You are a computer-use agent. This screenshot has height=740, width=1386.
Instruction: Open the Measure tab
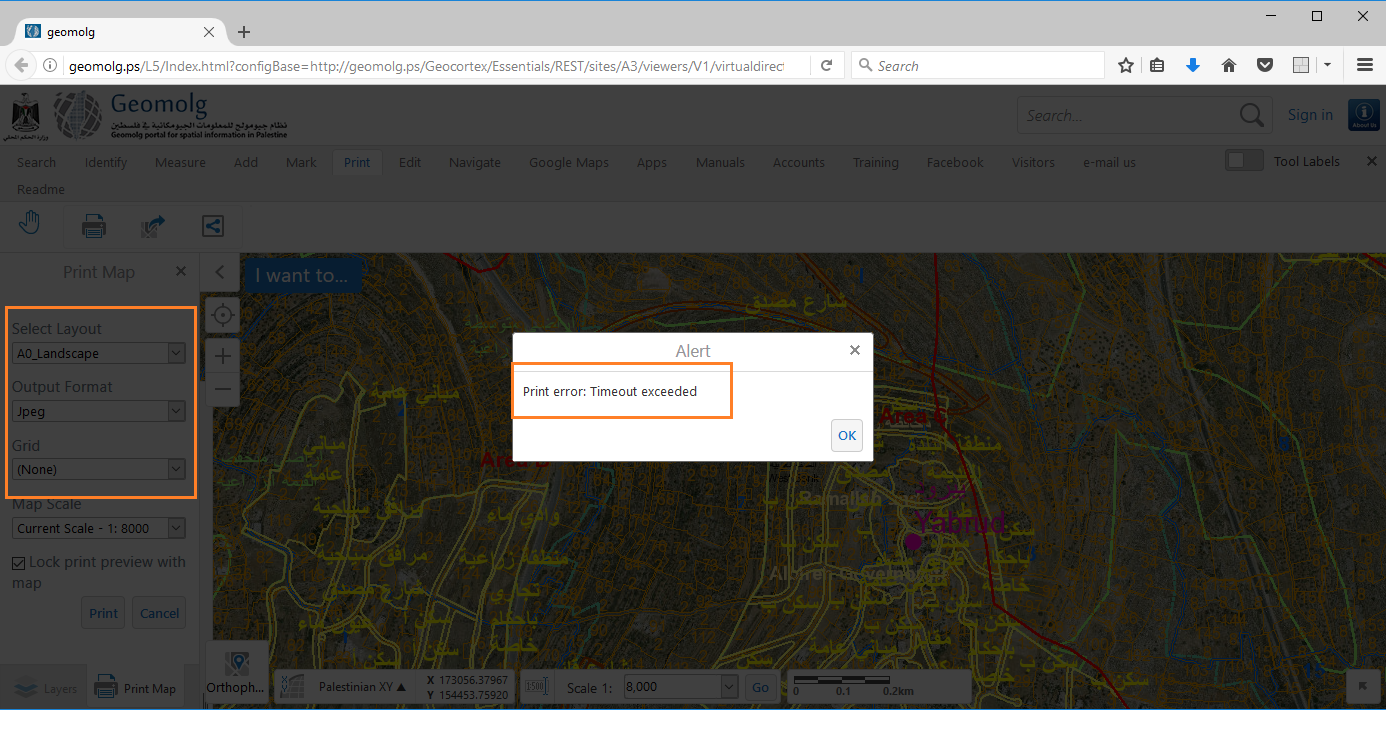point(180,162)
